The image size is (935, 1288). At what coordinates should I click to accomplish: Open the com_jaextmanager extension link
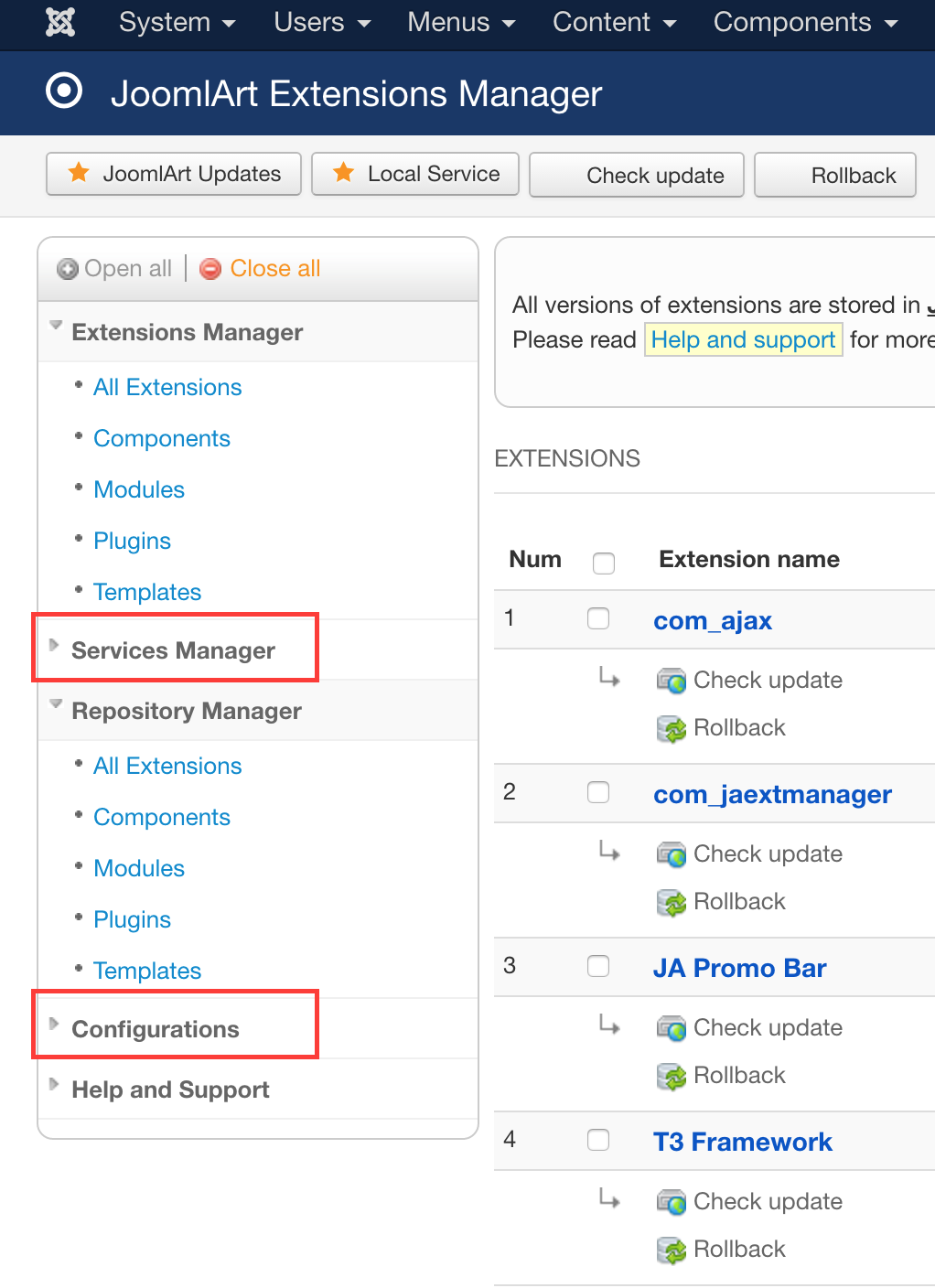click(772, 794)
